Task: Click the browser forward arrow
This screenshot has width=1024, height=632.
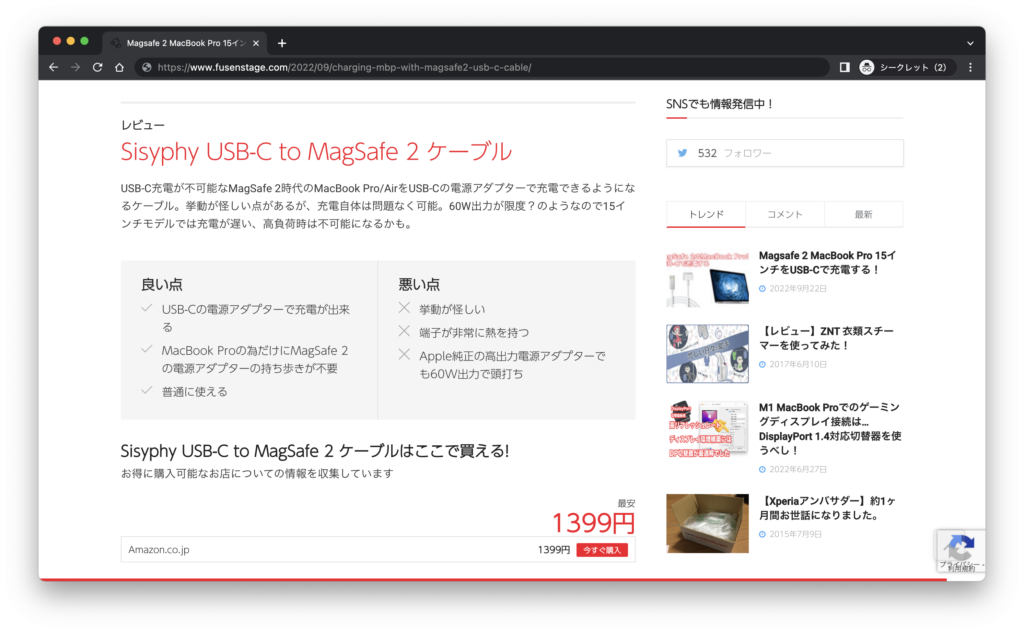Action: coord(76,67)
